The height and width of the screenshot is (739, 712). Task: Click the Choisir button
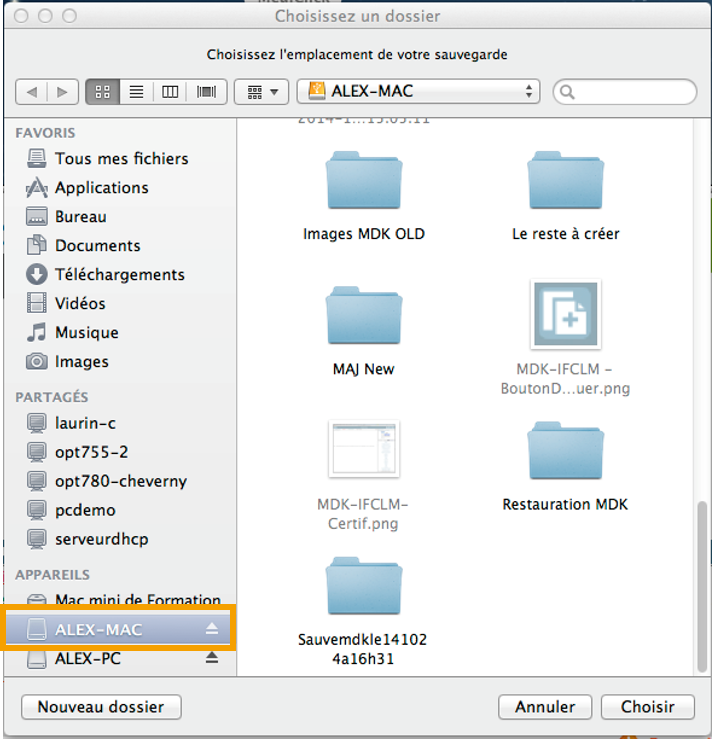click(x=647, y=707)
